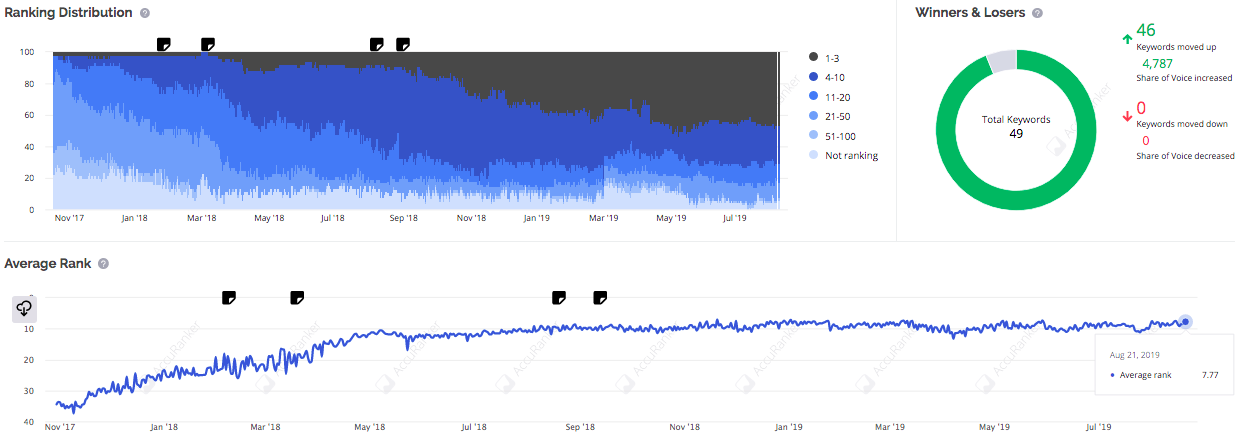Viewport: 1243px width, 443px height.
Task: Open first note marker on Average Rank chart
Action: 229,298
